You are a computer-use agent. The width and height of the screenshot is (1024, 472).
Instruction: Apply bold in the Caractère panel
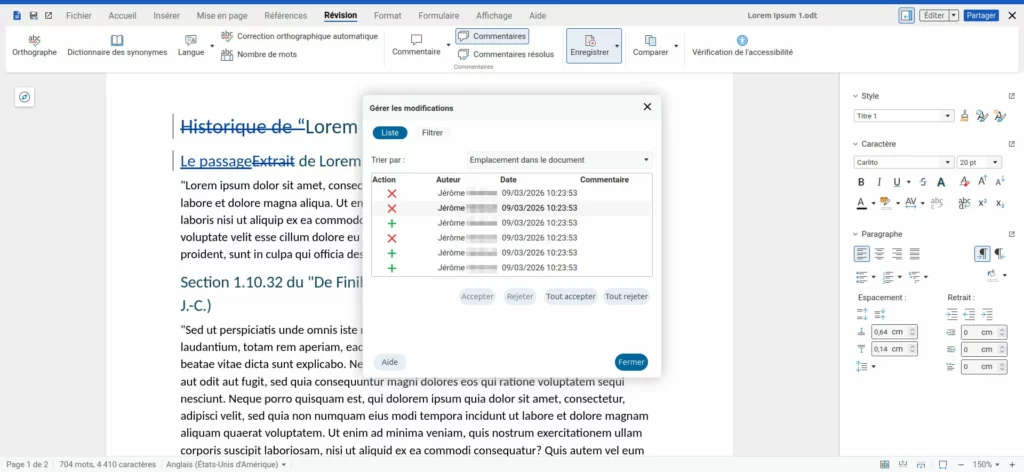point(861,182)
